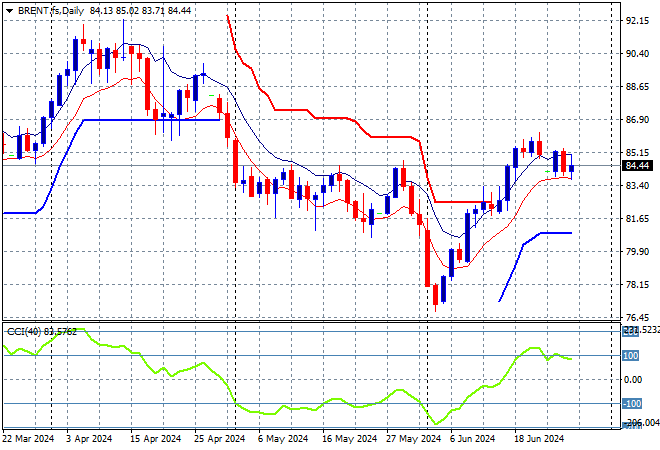Open the dropdown triangle beside BRENT.fs title

tap(10, 11)
